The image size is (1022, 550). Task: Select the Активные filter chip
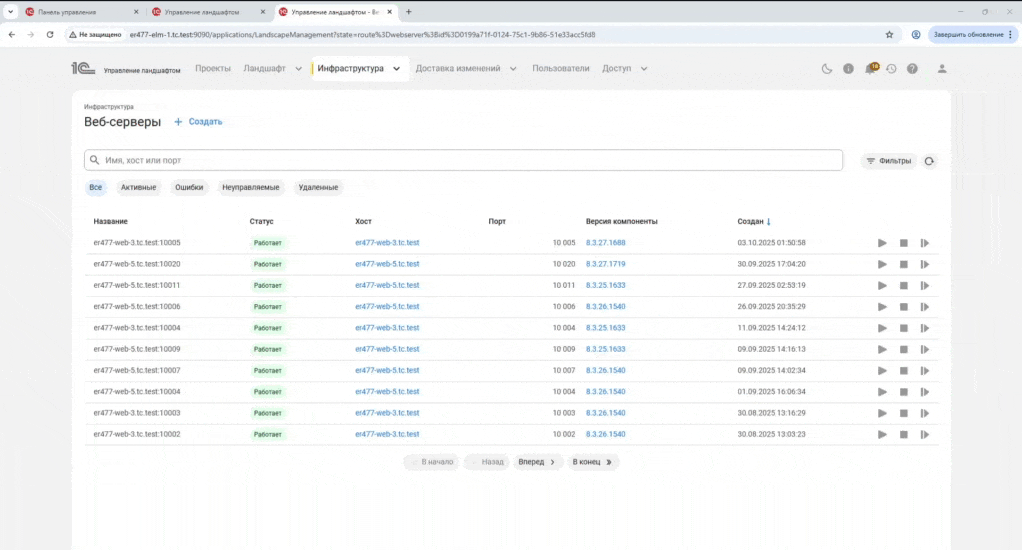point(138,187)
